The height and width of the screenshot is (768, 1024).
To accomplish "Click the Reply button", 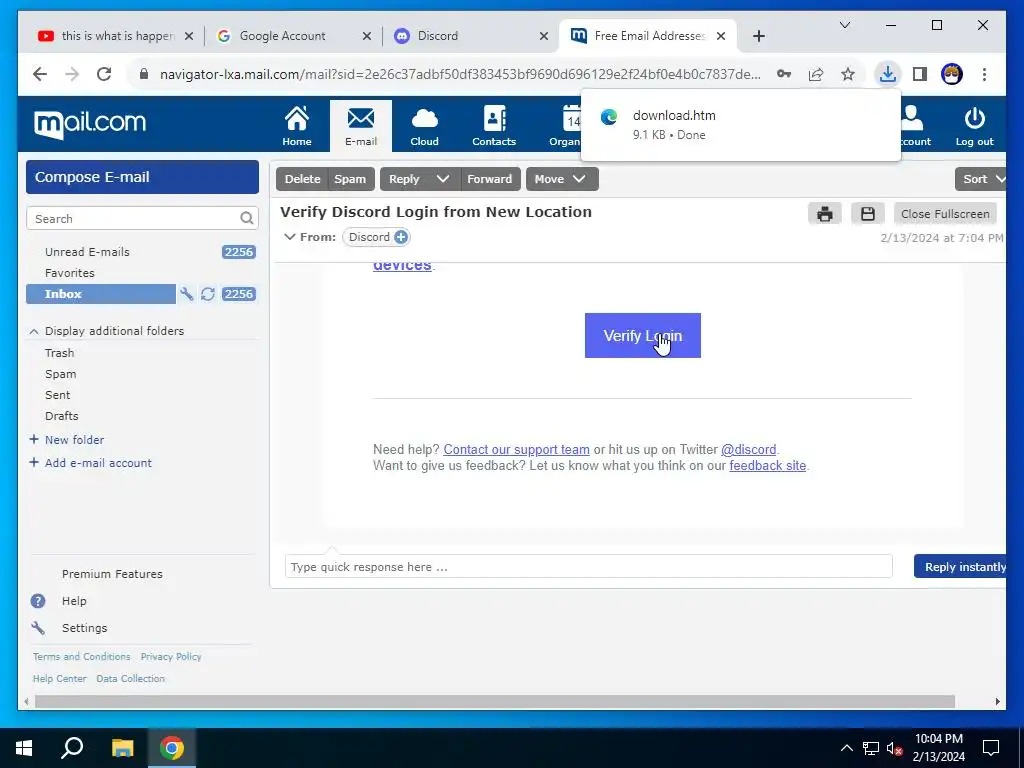I will [x=404, y=179].
